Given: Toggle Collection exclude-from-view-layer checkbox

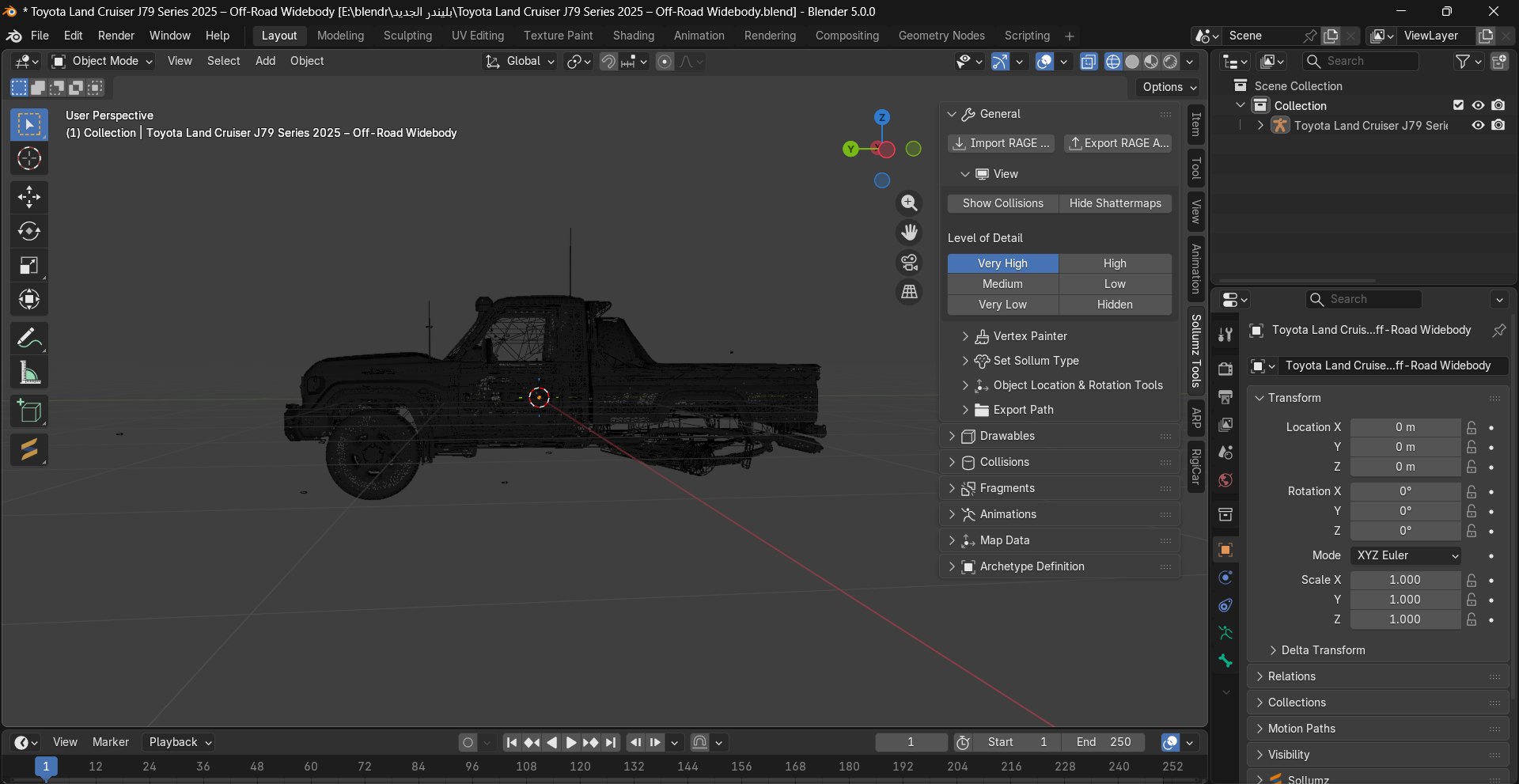Looking at the screenshot, I should 1458,105.
